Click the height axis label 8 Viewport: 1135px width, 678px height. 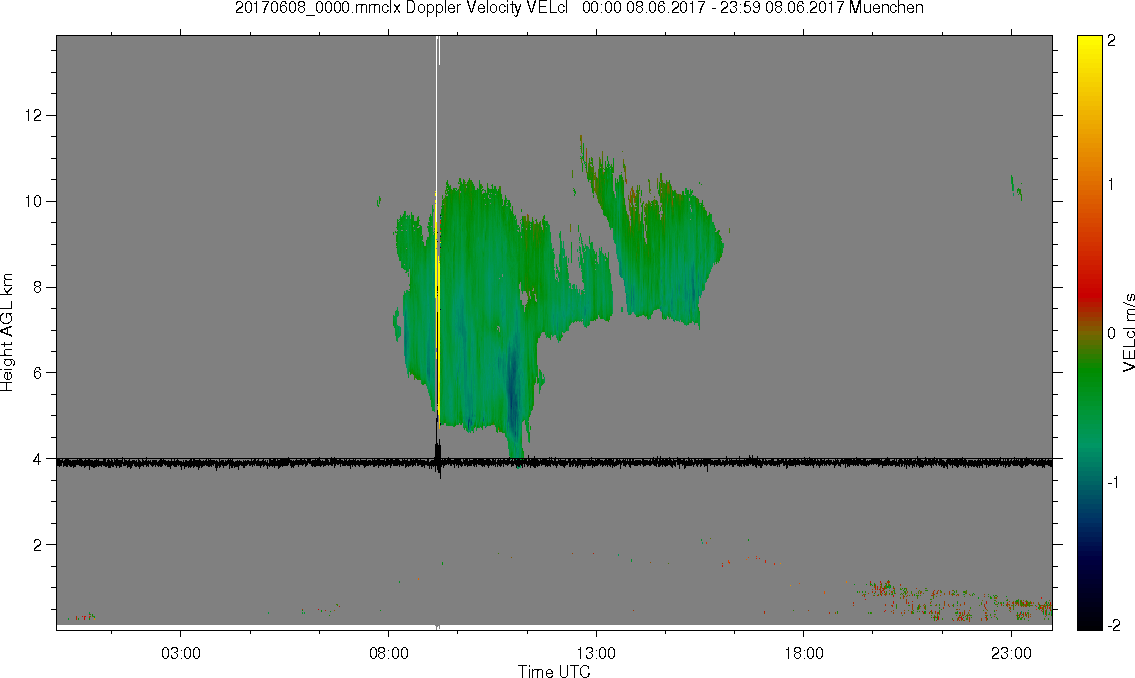click(x=38, y=287)
